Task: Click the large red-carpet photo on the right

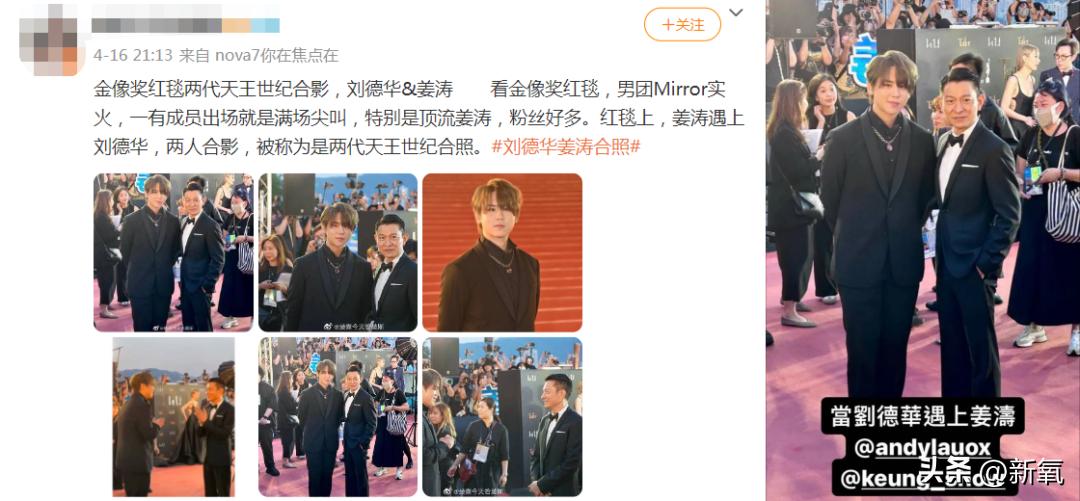Action: [x=923, y=248]
